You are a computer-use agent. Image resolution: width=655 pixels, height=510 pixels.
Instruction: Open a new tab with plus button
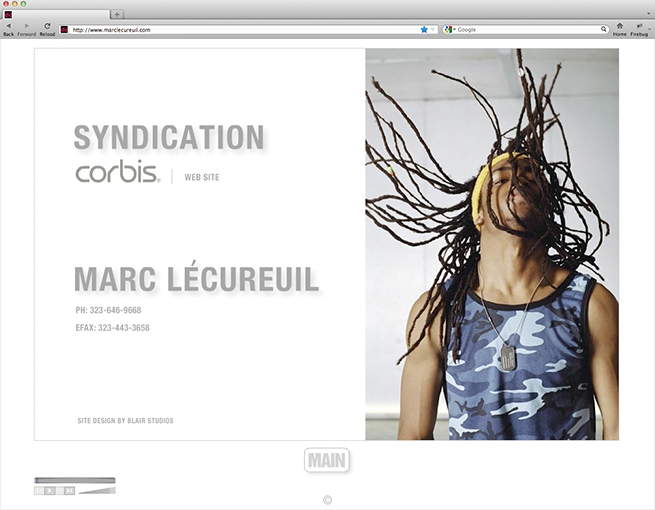(x=117, y=14)
